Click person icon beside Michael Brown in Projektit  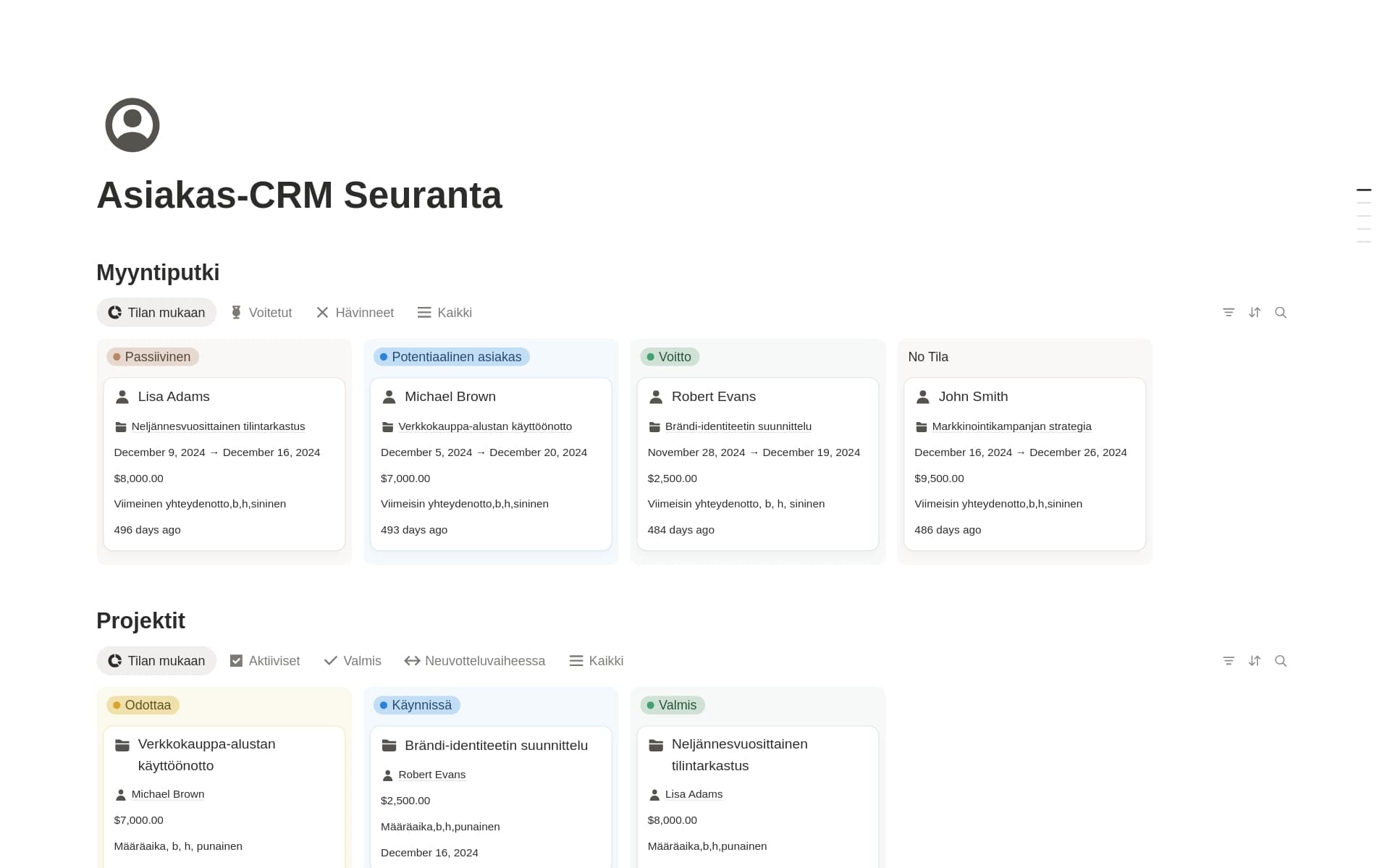click(121, 795)
